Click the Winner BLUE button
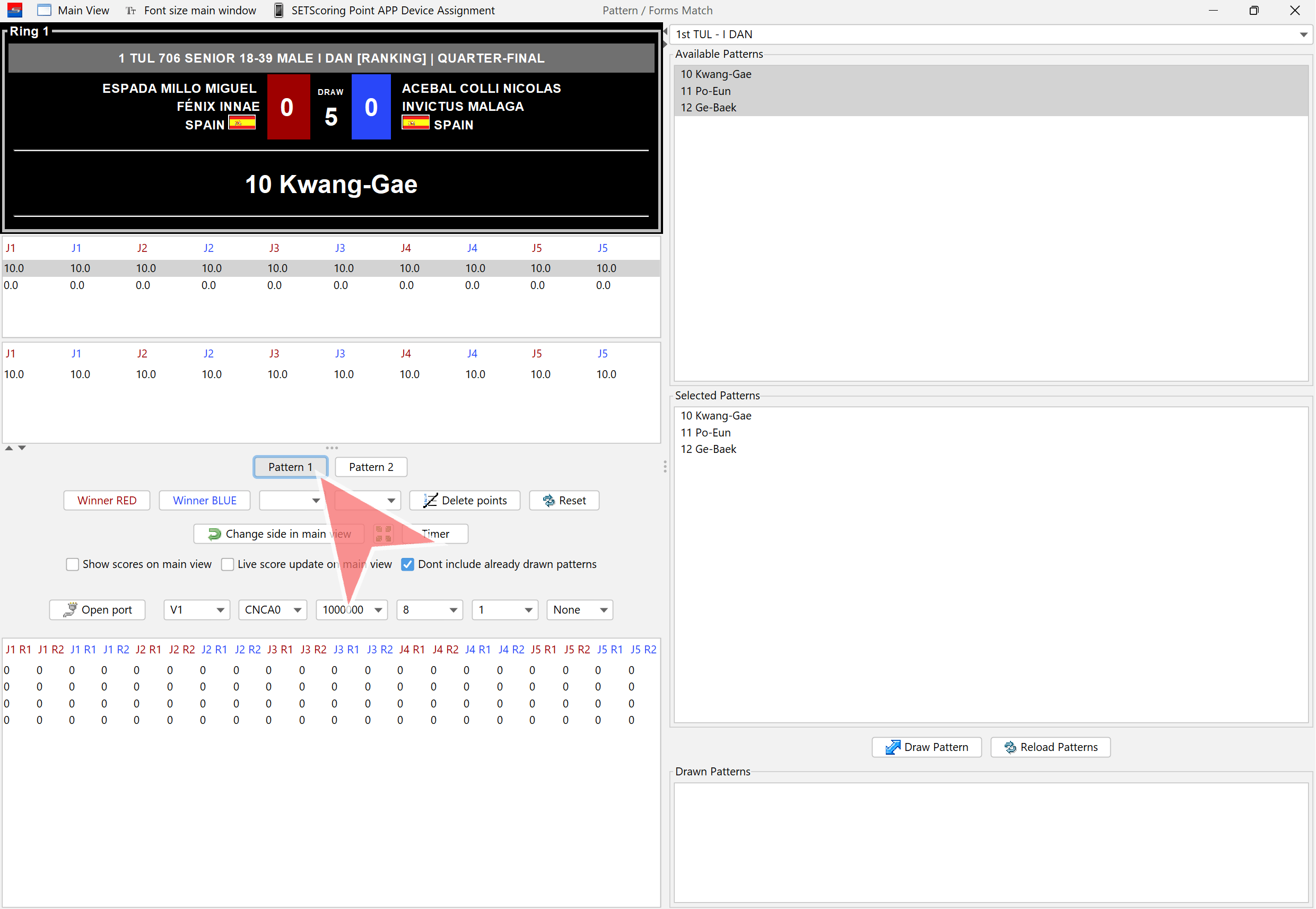 [205, 501]
